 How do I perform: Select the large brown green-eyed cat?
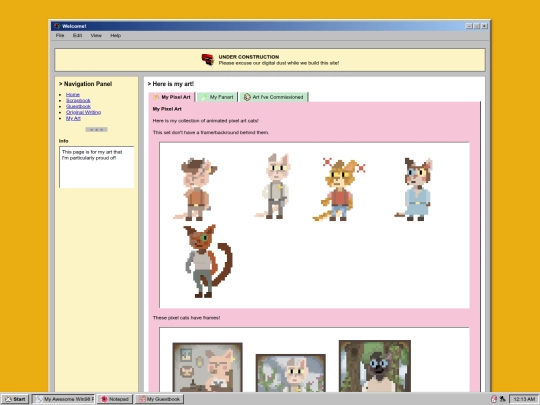208,261
